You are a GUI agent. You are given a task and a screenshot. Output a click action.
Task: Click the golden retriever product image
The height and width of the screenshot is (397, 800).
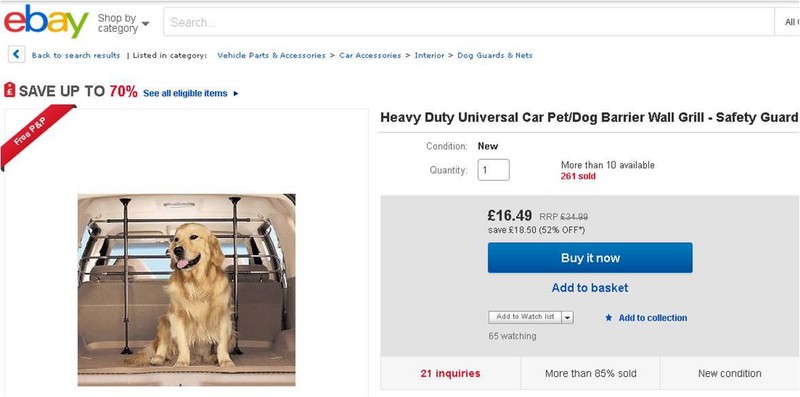(x=187, y=290)
